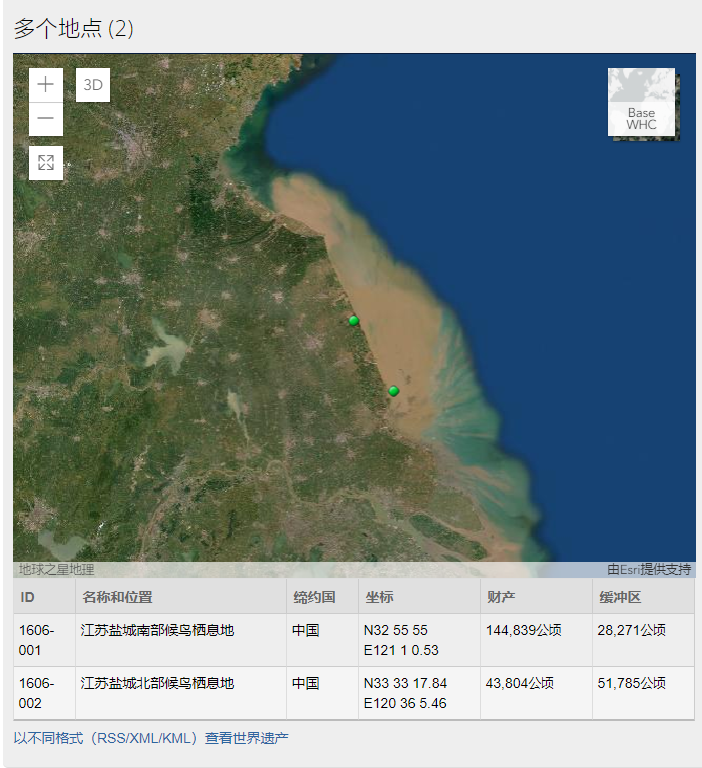The image size is (702, 768).
Task: Zoom out the map with minus button
Action: click(x=46, y=119)
